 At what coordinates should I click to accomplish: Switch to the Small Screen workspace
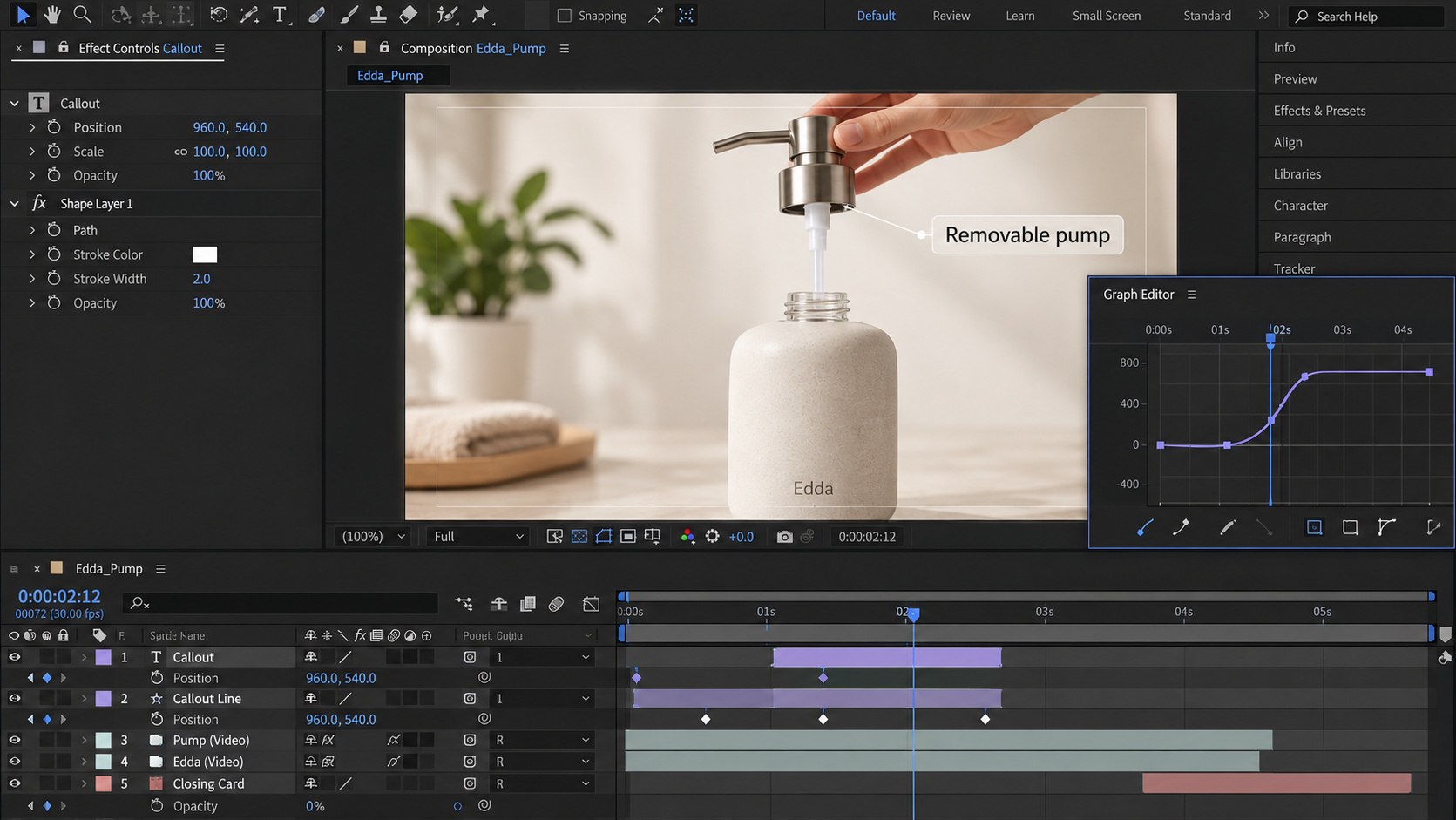point(1107,16)
